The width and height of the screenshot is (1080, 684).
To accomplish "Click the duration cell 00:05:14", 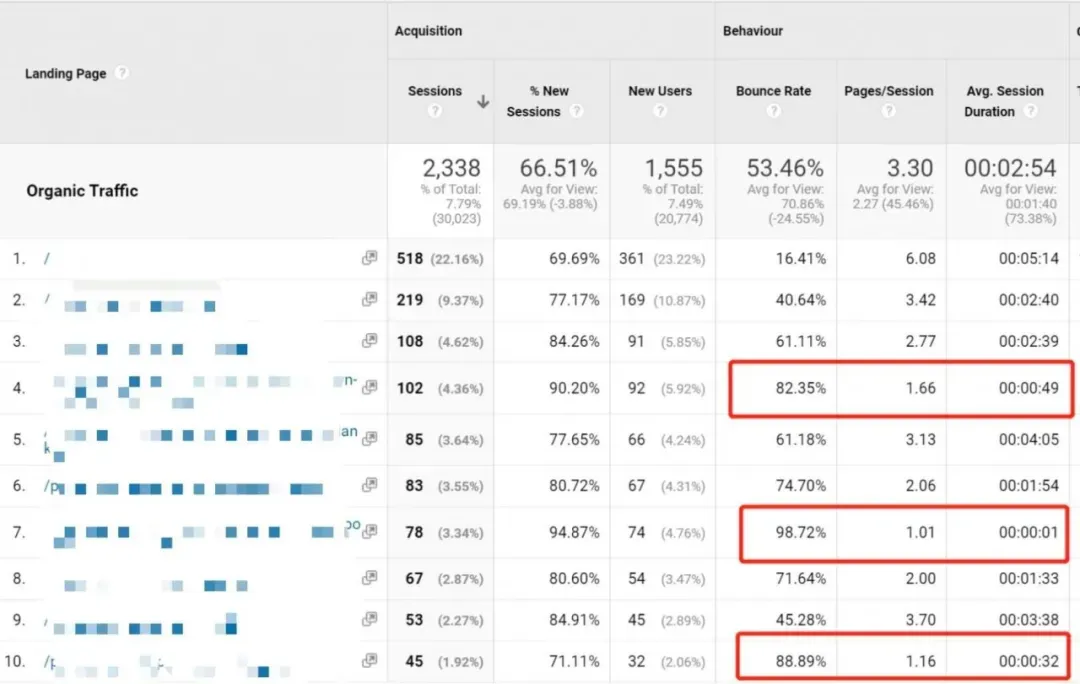I will [1028, 258].
